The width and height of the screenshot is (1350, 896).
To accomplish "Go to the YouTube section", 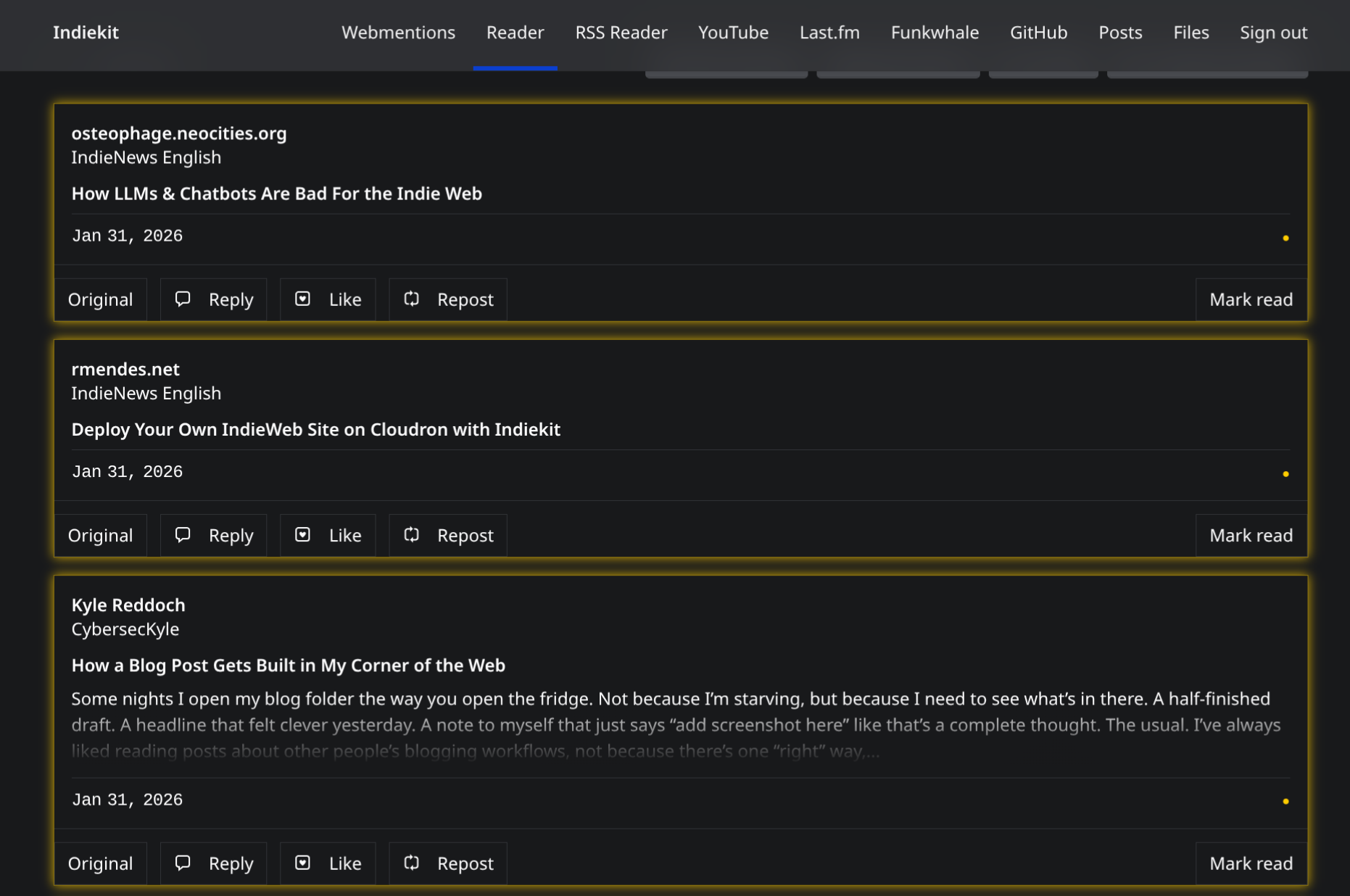I will tap(733, 33).
